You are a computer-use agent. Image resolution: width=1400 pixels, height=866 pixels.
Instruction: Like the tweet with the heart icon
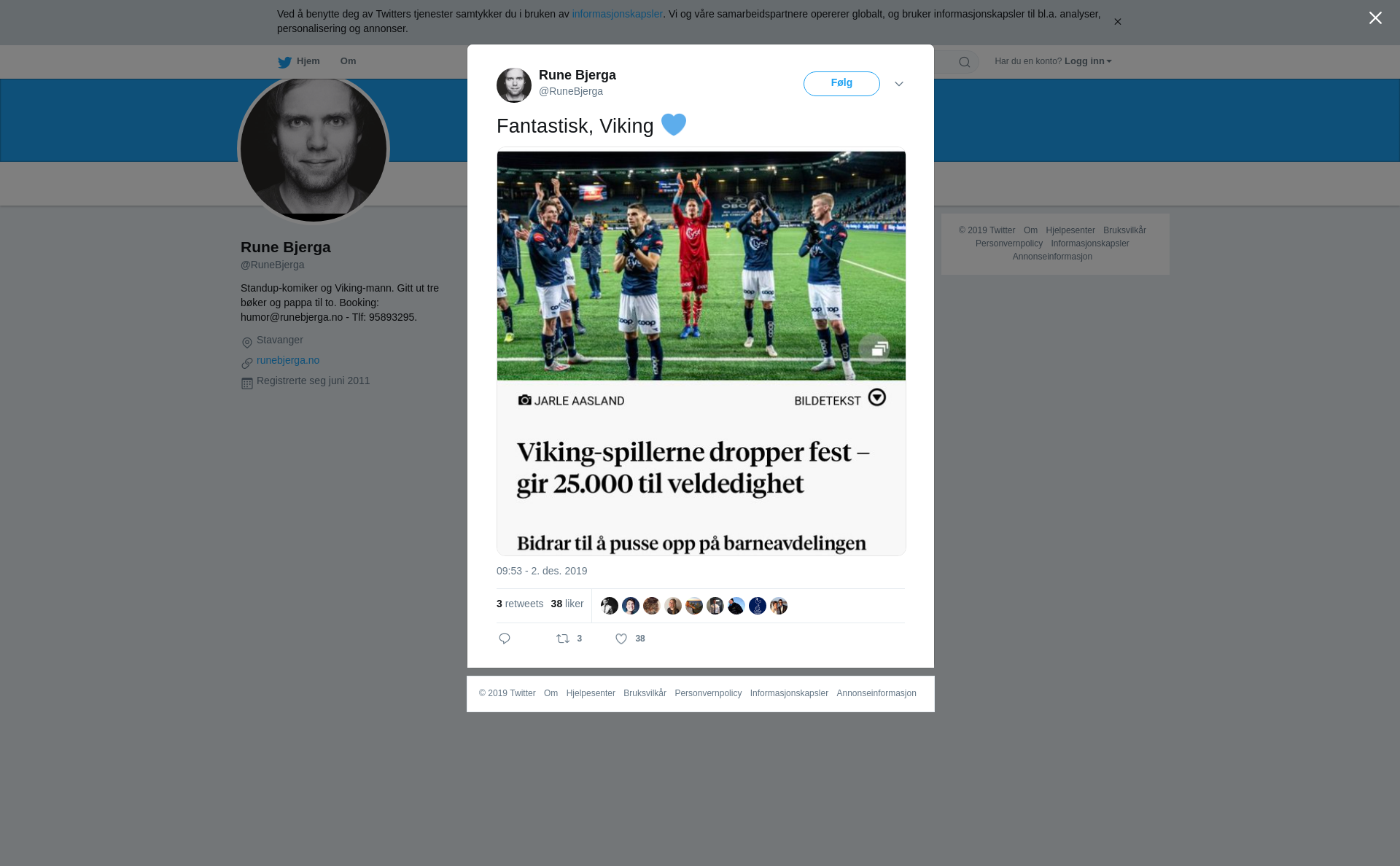621,639
